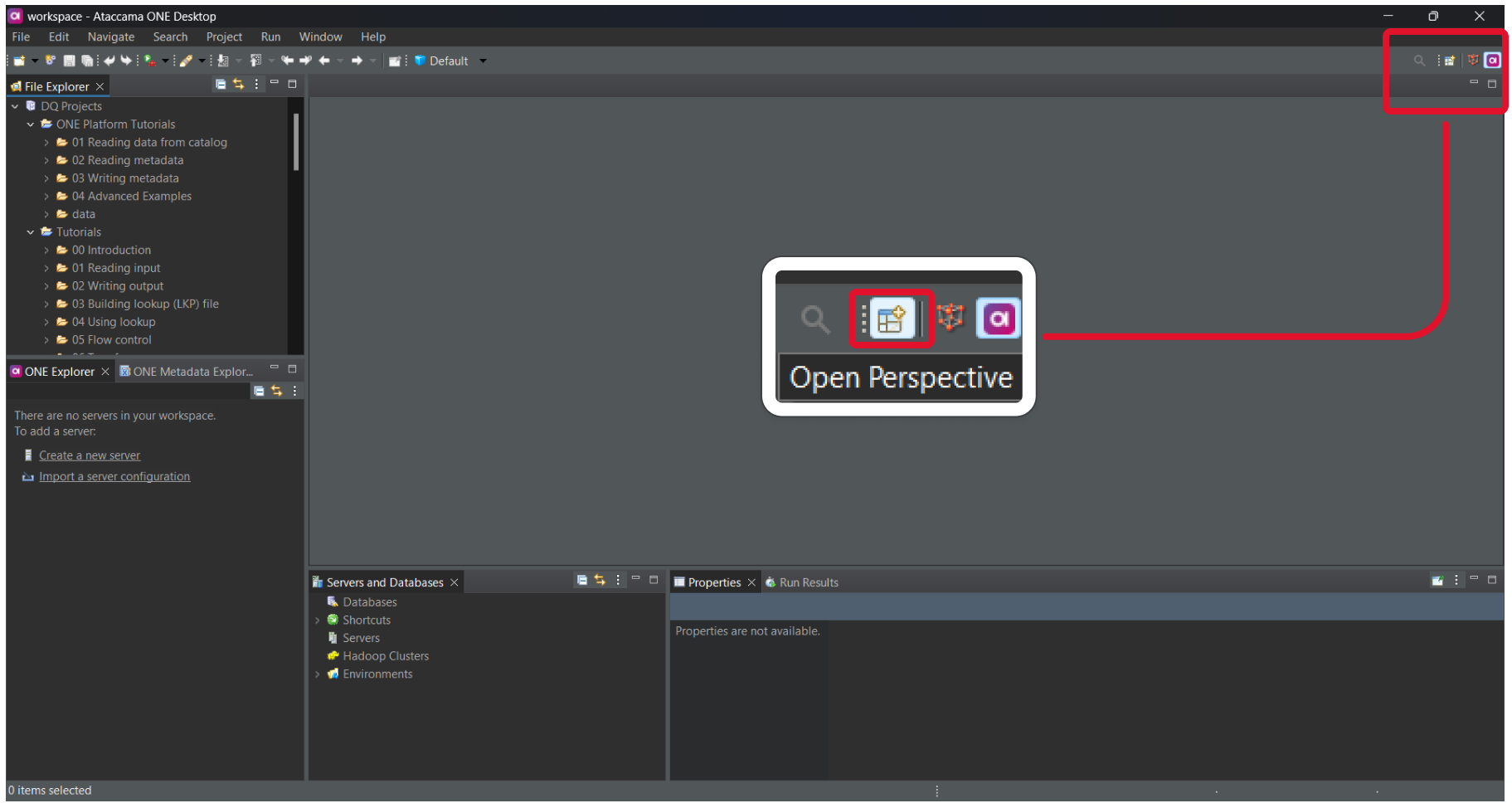Viewport: 1512px width, 808px height.
Task: Select the Save All icon in toolbar
Action: (87, 60)
